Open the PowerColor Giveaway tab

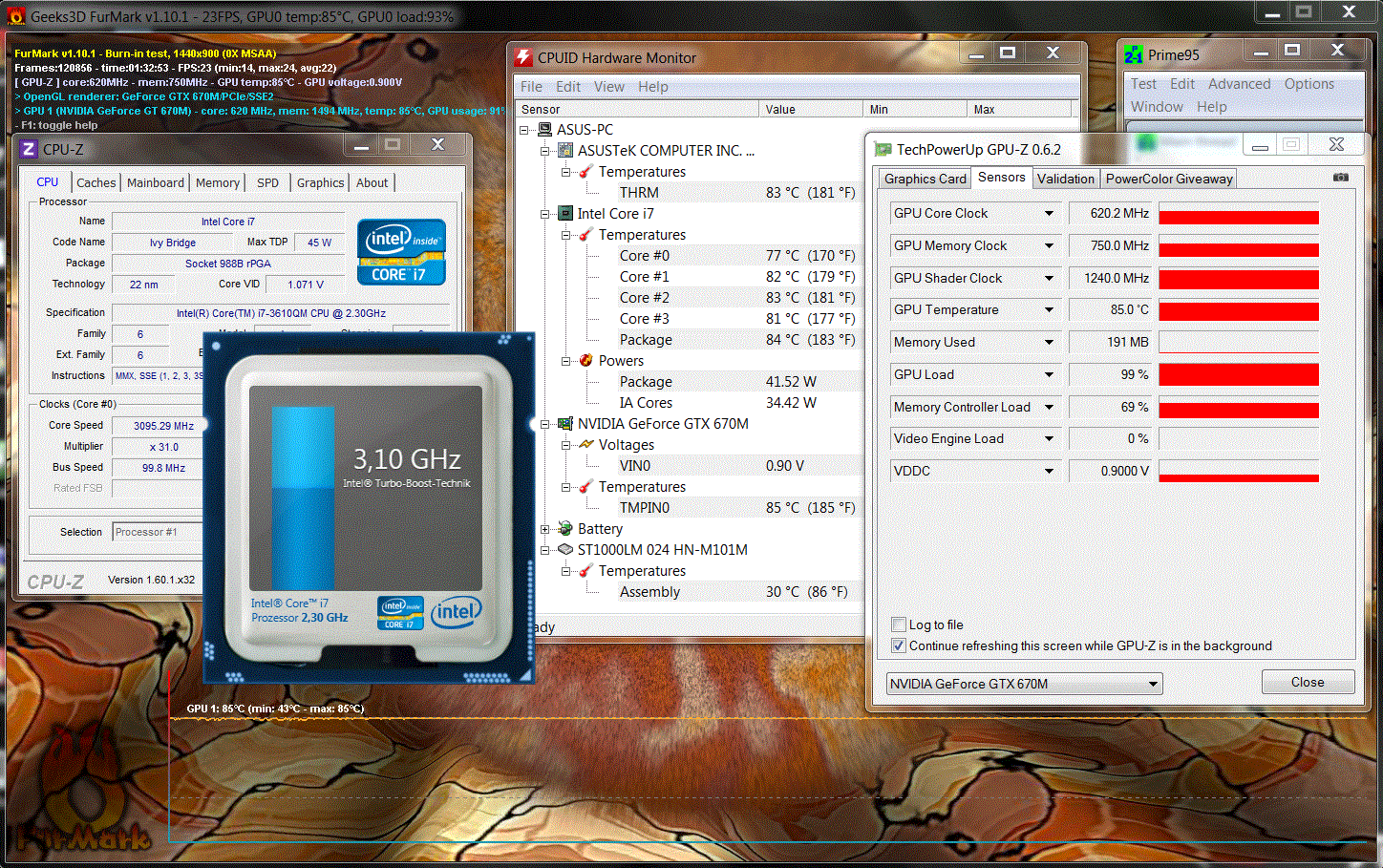tap(1169, 179)
